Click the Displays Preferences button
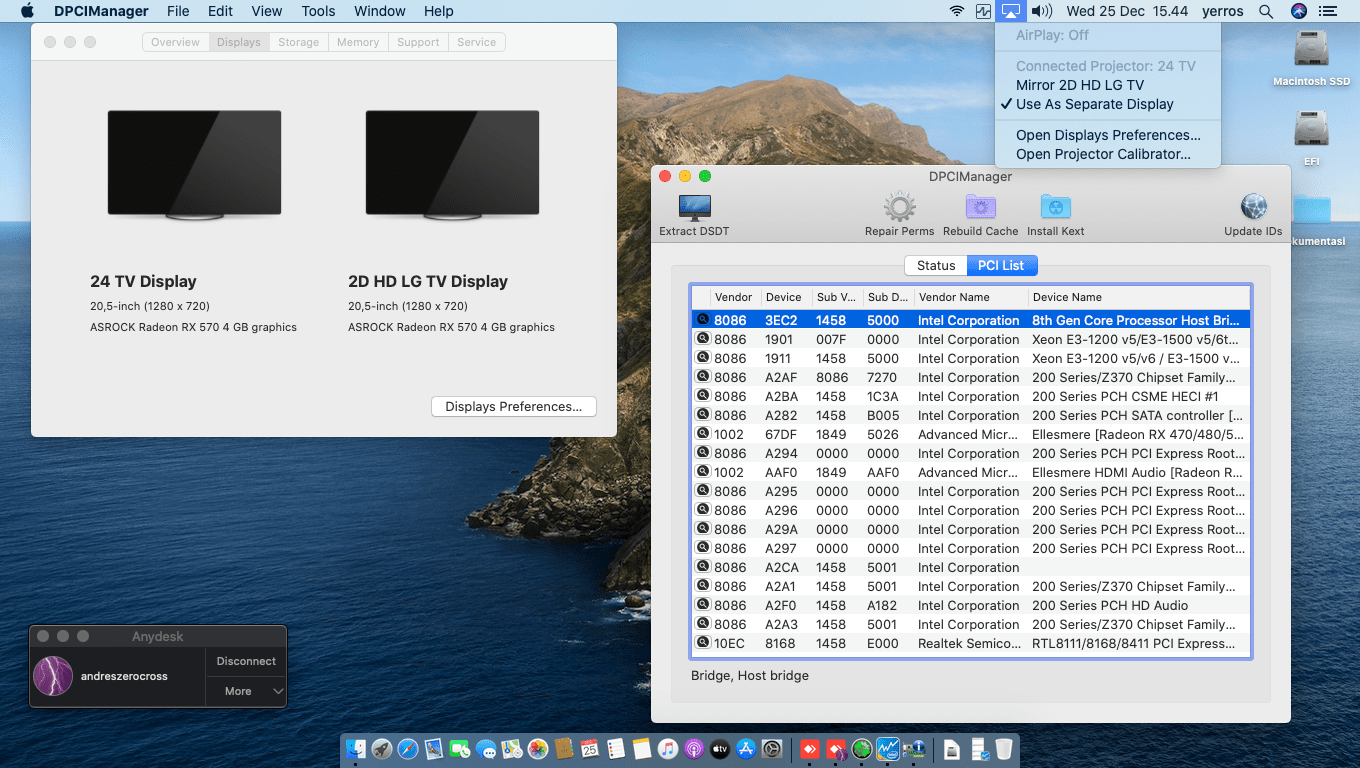 click(x=513, y=406)
